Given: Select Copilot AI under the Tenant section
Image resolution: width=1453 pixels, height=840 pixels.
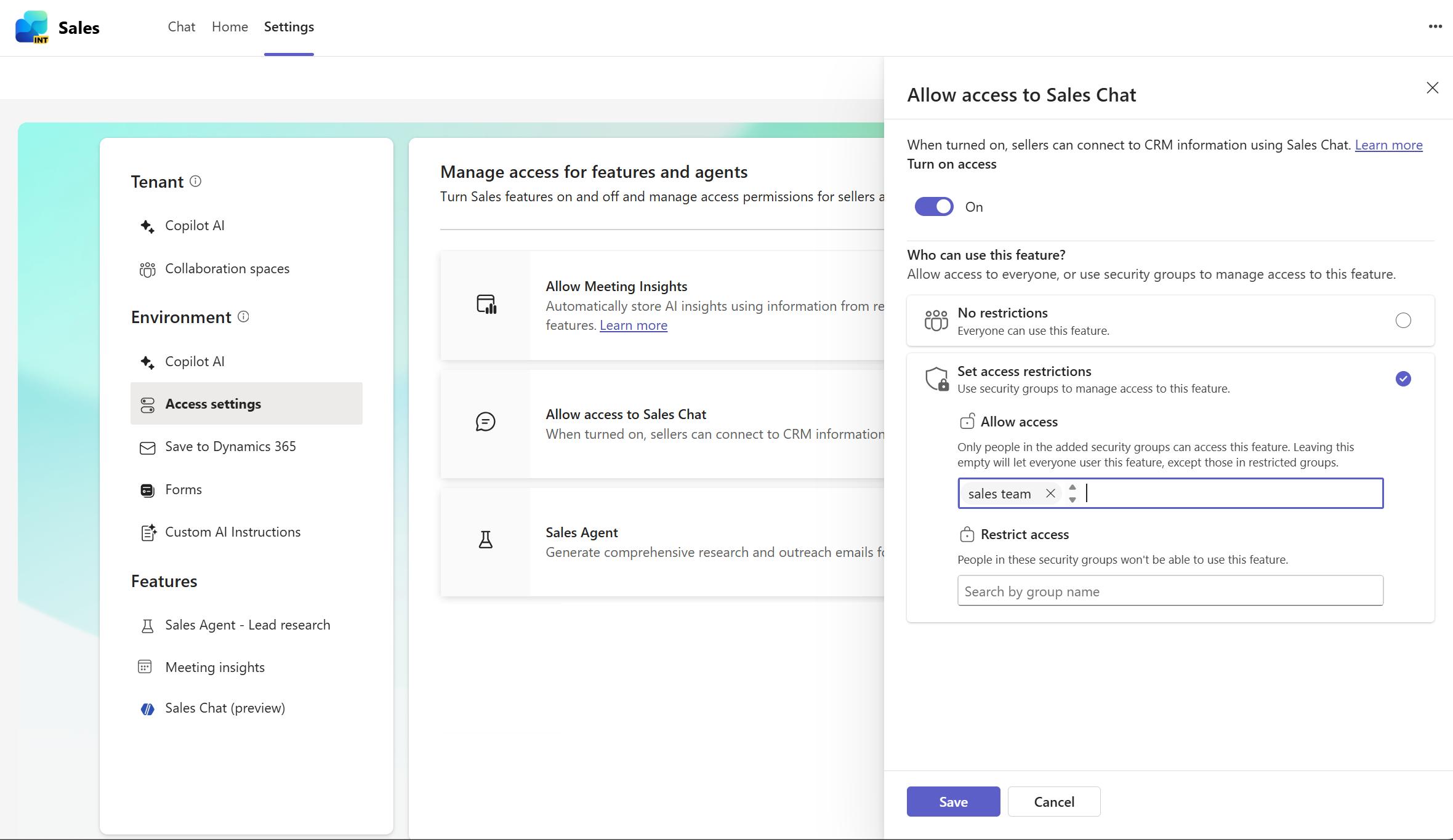Looking at the screenshot, I should 194,225.
